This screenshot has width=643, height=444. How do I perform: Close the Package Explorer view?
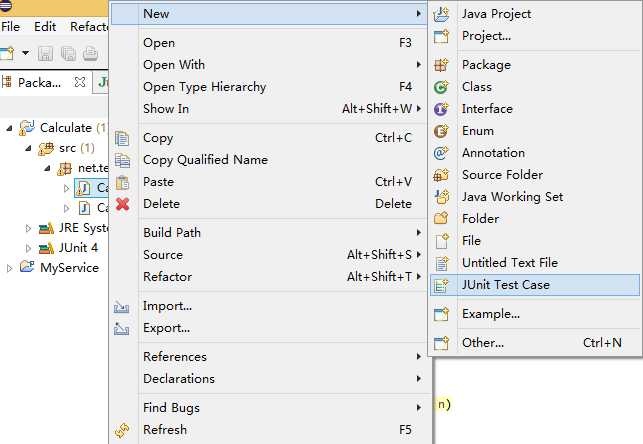[80, 82]
